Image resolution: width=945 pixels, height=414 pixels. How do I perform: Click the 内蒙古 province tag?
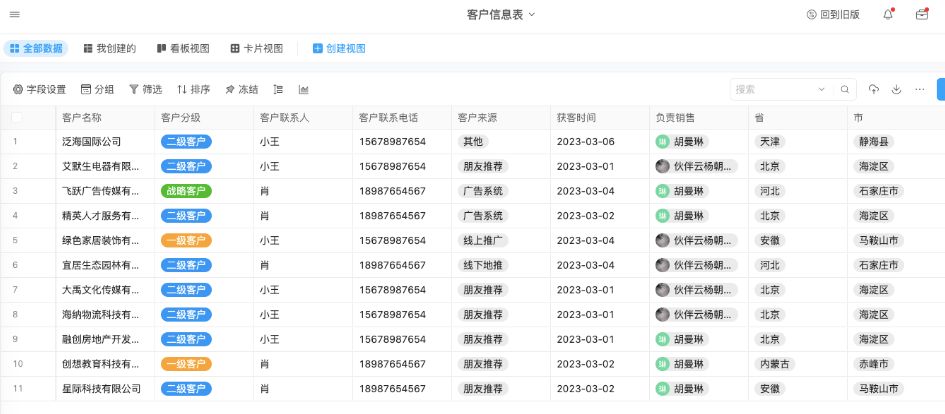[x=774, y=364]
